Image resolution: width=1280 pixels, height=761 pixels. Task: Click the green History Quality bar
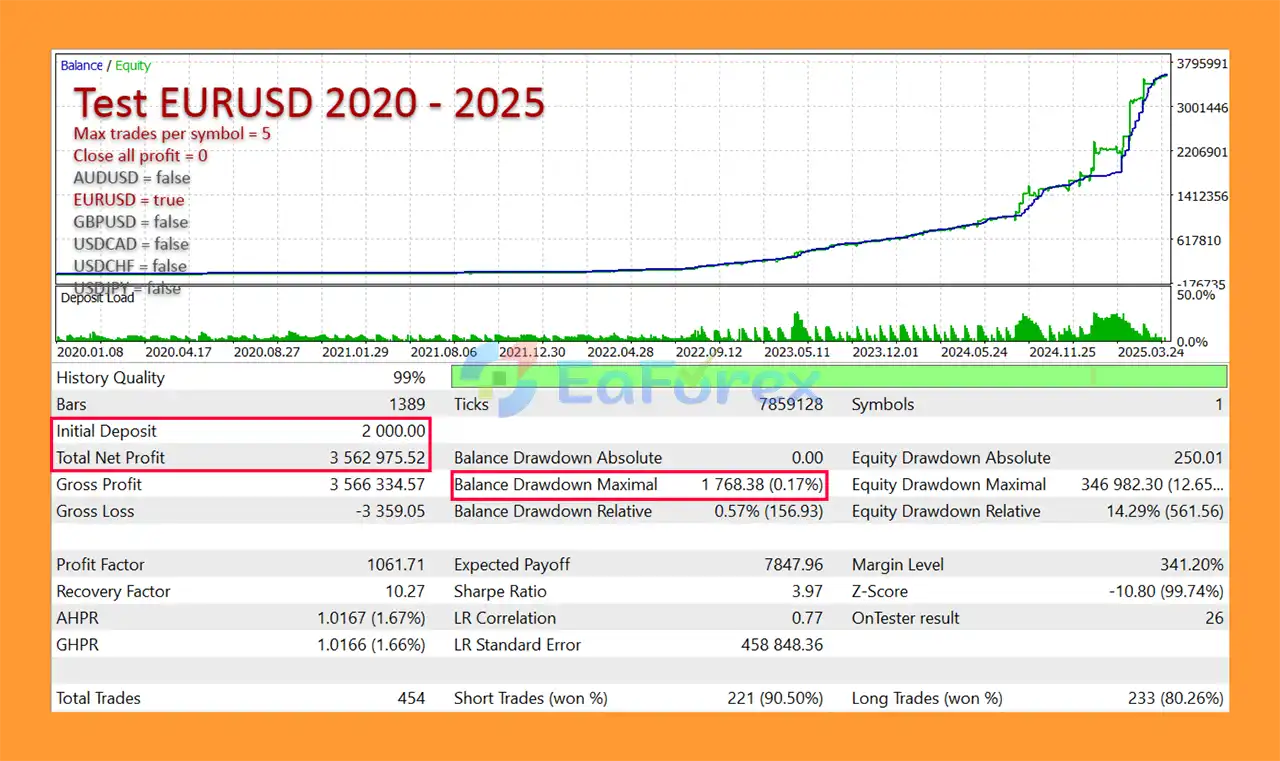click(838, 377)
